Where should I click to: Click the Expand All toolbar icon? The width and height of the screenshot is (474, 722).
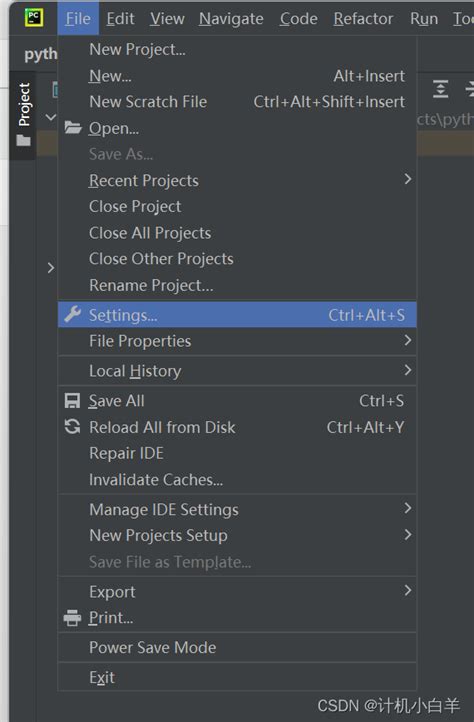441,89
